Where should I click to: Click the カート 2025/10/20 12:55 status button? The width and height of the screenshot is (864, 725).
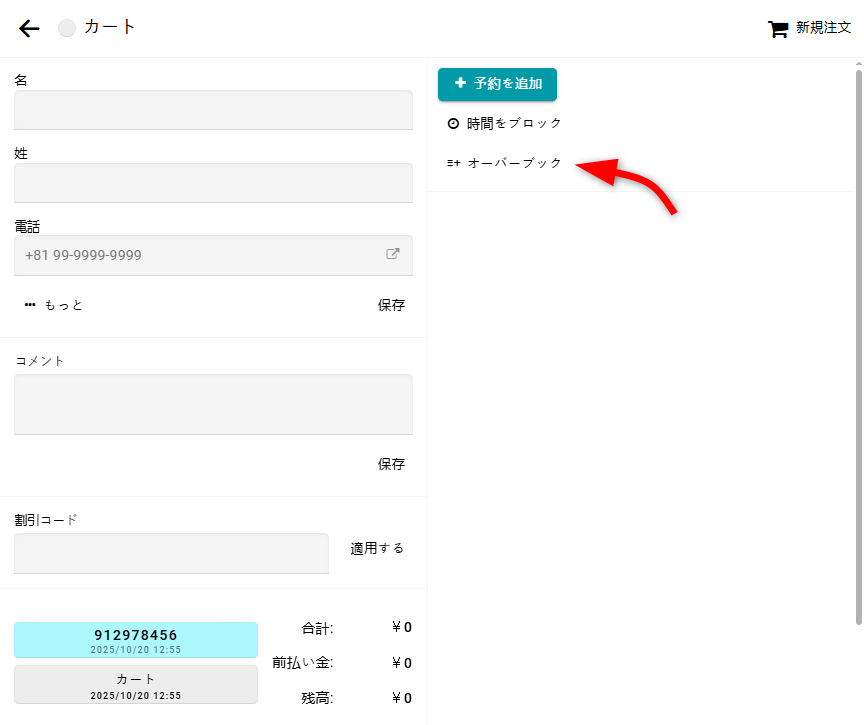click(136, 685)
